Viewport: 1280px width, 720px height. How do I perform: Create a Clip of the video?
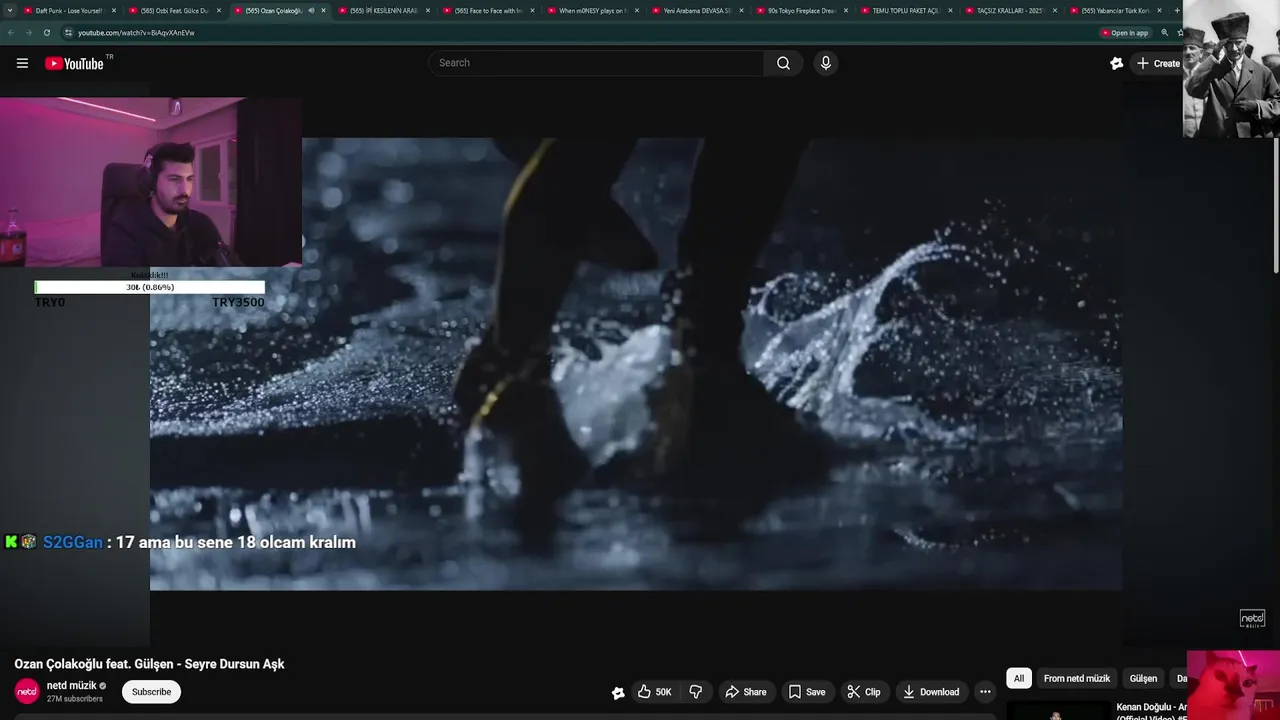(864, 692)
